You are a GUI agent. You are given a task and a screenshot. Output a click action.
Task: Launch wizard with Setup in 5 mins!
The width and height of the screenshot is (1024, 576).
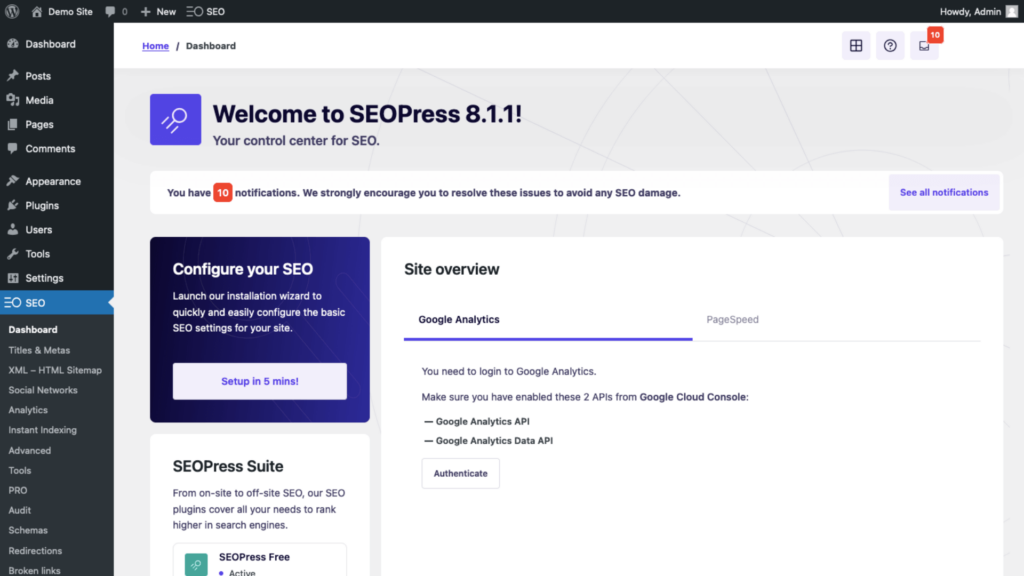(x=260, y=381)
